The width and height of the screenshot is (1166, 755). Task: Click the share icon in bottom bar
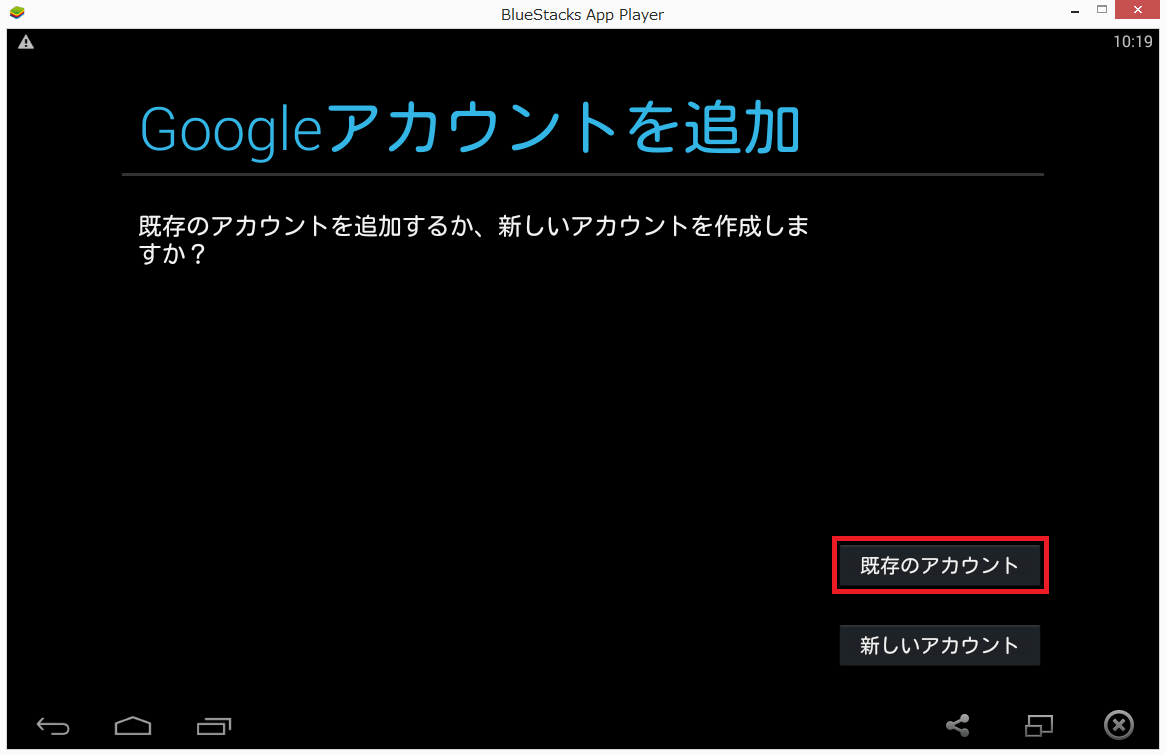pyautogui.click(x=958, y=725)
